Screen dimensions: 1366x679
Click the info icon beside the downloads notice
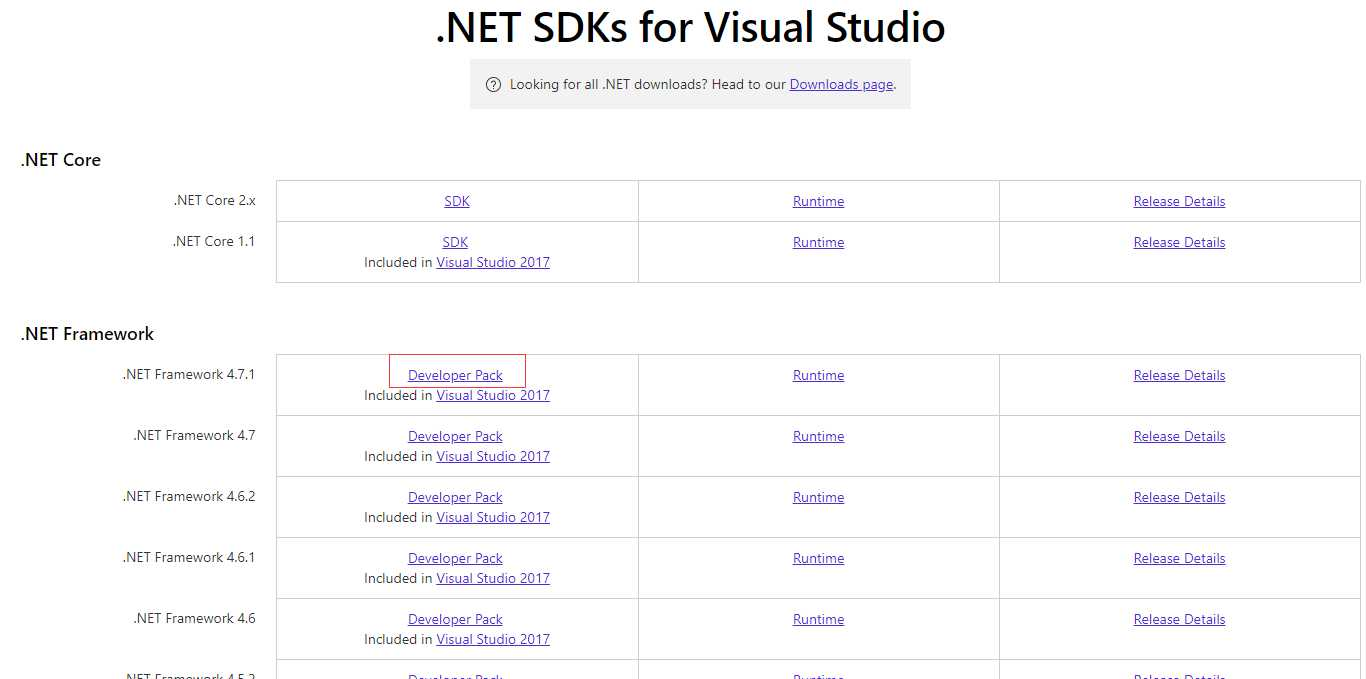tap(493, 84)
